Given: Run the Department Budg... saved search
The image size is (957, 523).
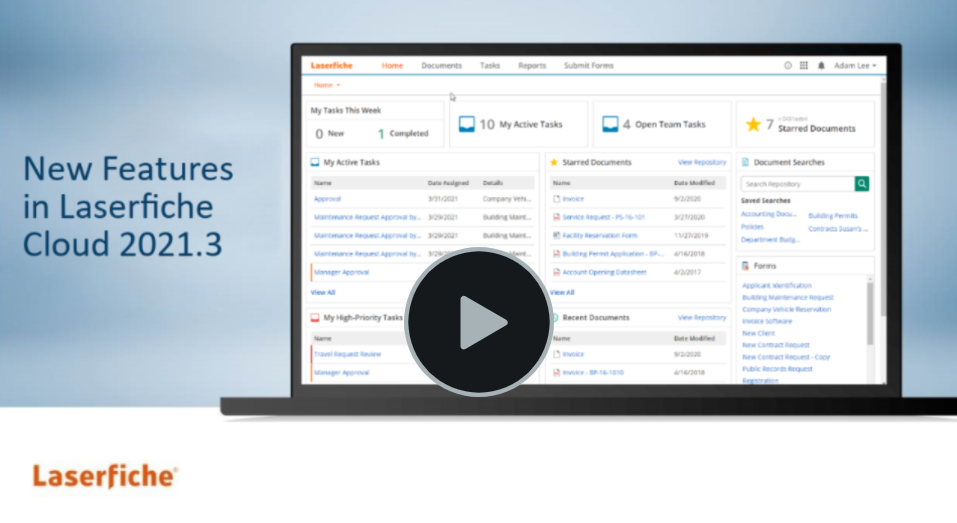Looking at the screenshot, I should 770,240.
